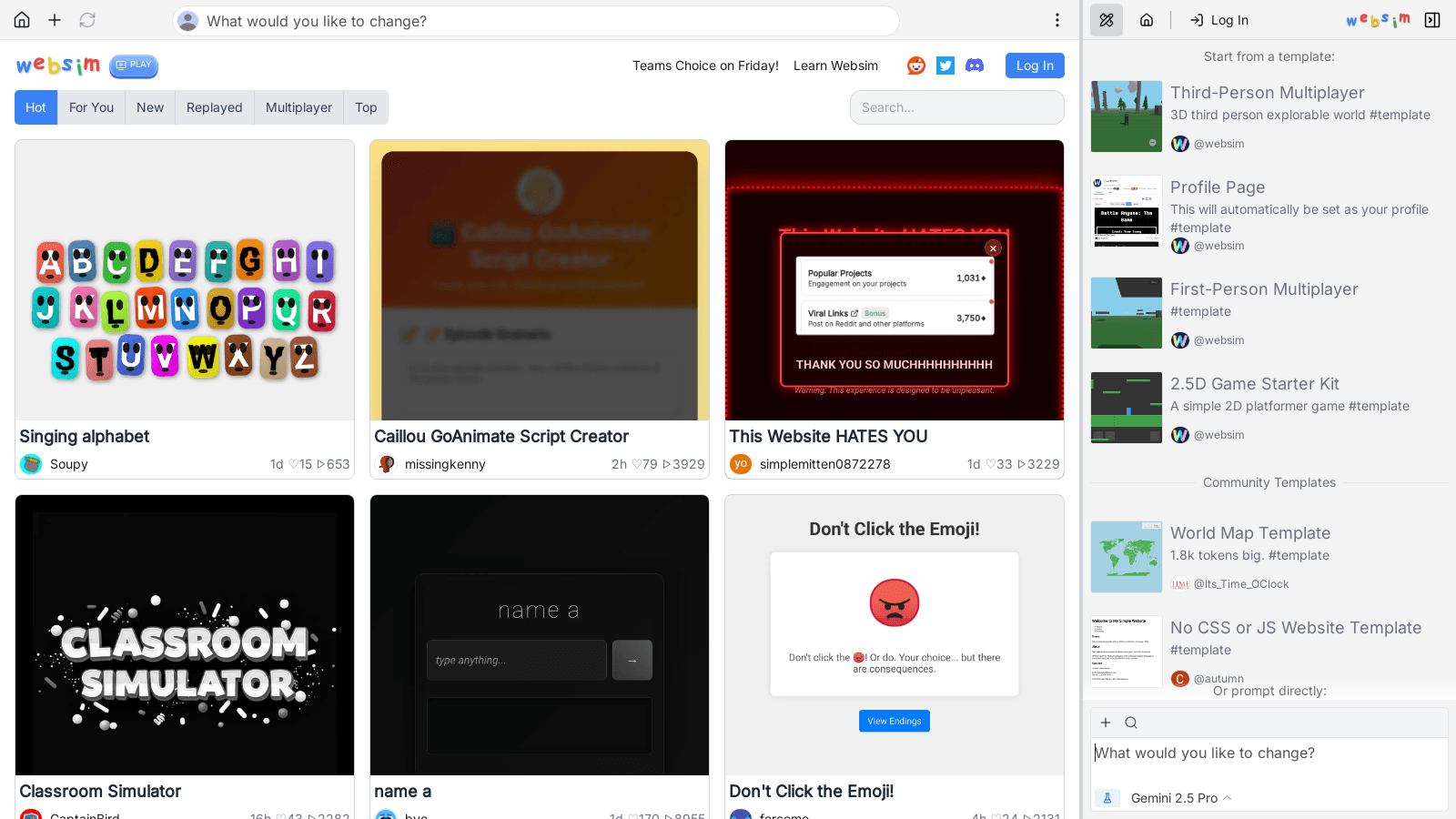1456x819 pixels.
Task: Click 2.5D Game Starter Kit thumbnail image
Action: (x=1127, y=408)
